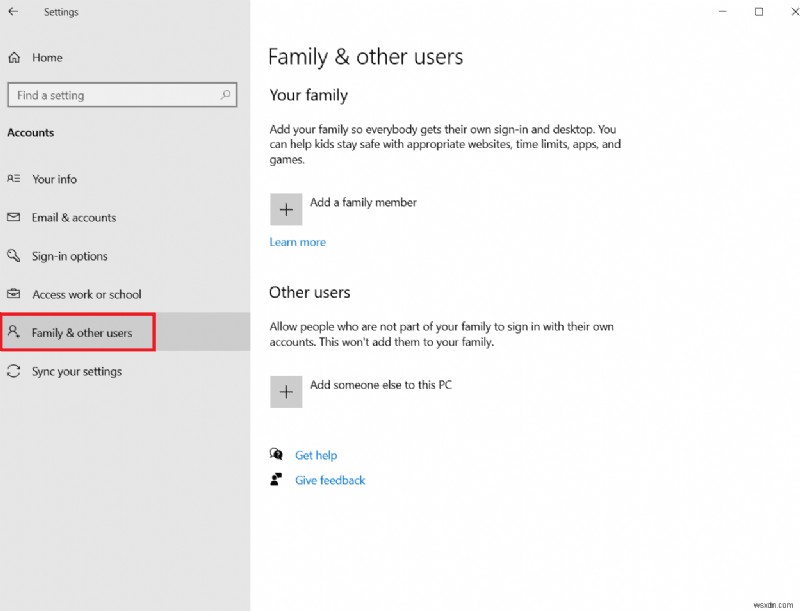The height and width of the screenshot is (611, 800).
Task: Select the Your info sidebar icon
Action: (14, 179)
